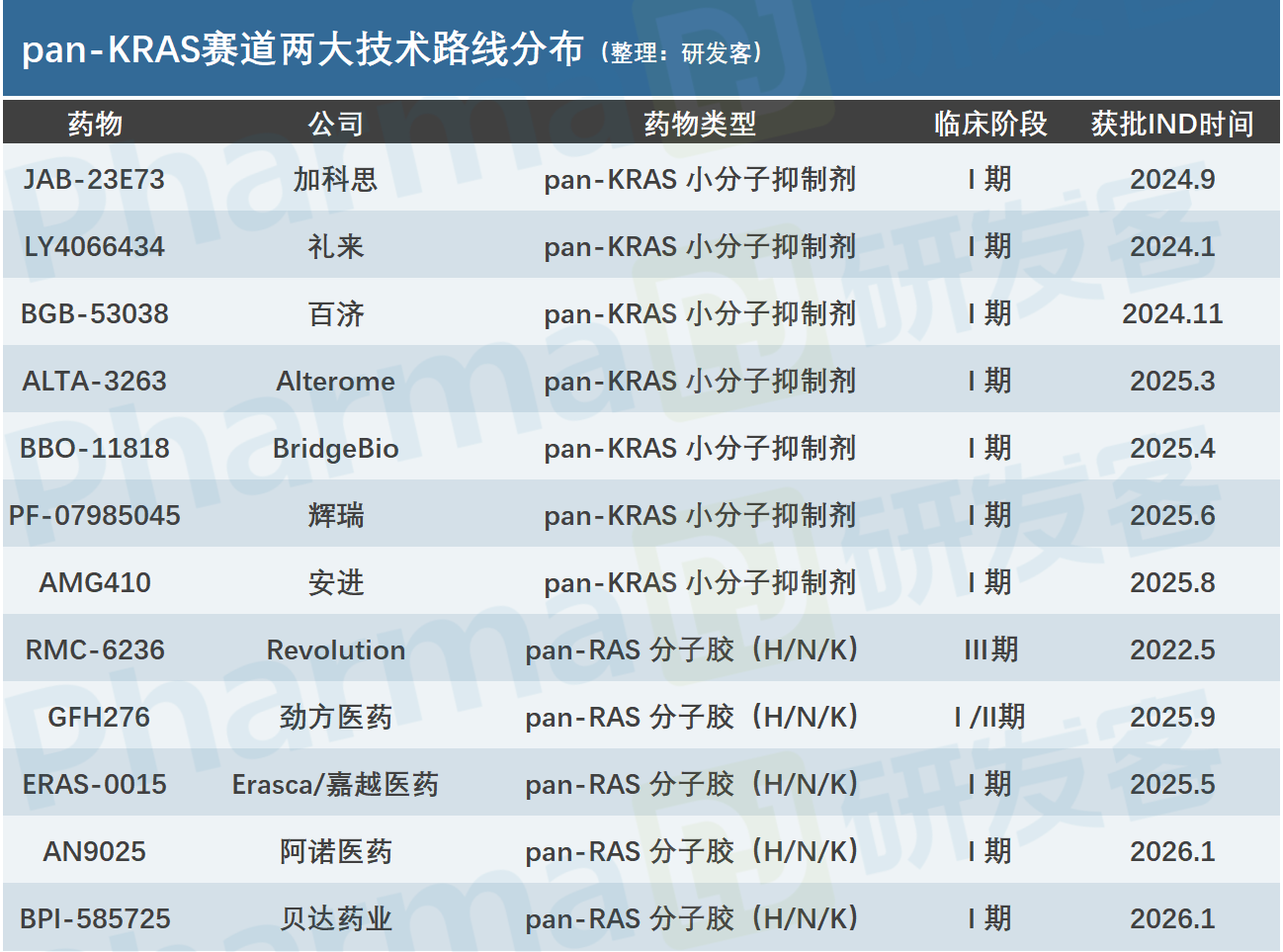Viewport: 1283px width, 952px height.
Task: Click the PF-07985045 drug entry
Action: point(95,515)
